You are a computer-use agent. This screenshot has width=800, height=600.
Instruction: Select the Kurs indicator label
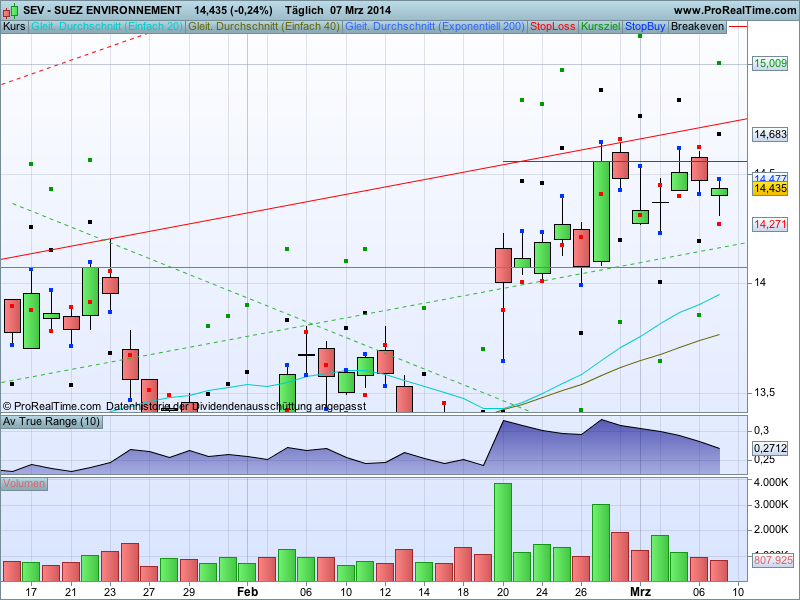[x=14, y=27]
